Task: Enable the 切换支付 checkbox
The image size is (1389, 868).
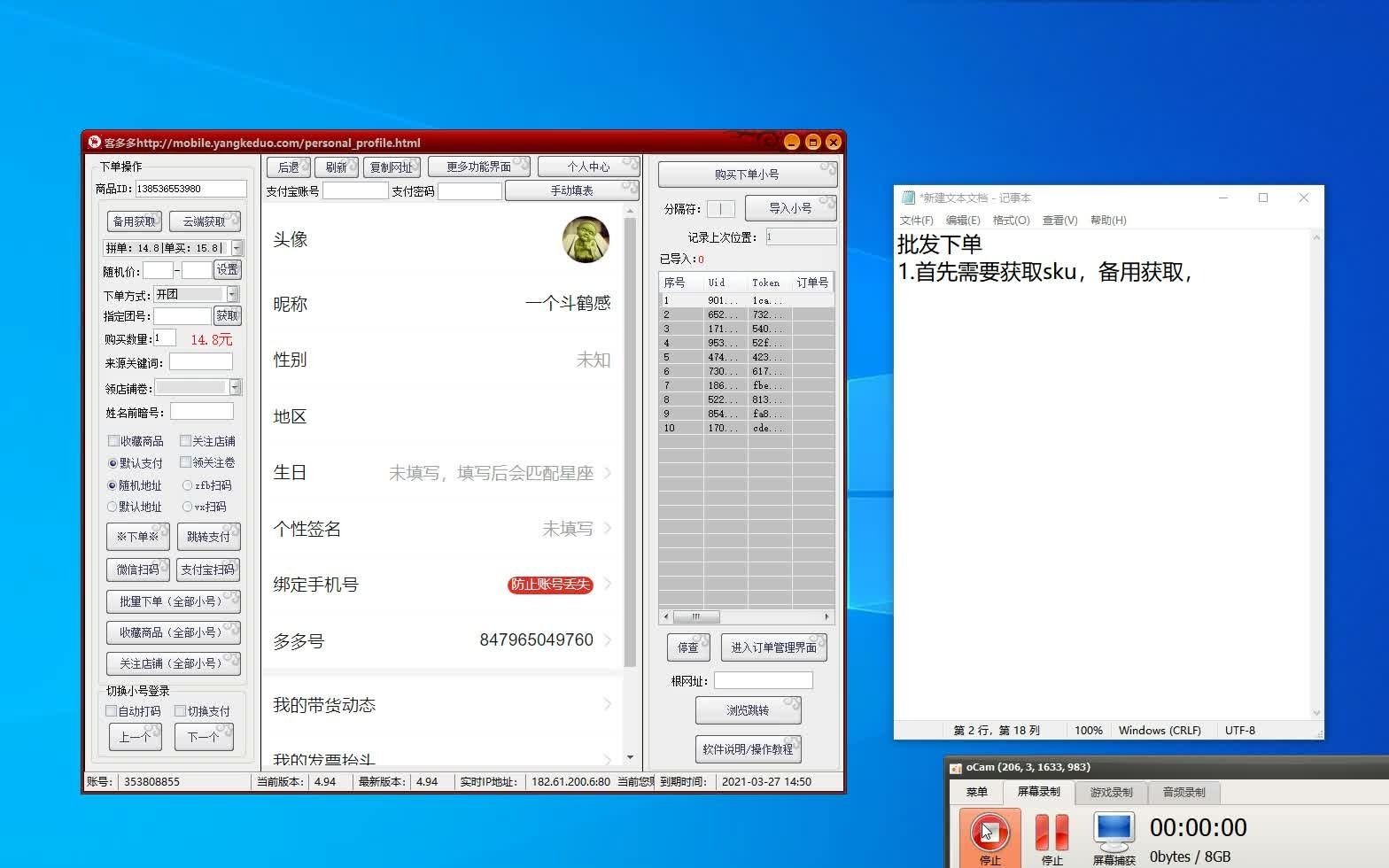Action: [180, 710]
